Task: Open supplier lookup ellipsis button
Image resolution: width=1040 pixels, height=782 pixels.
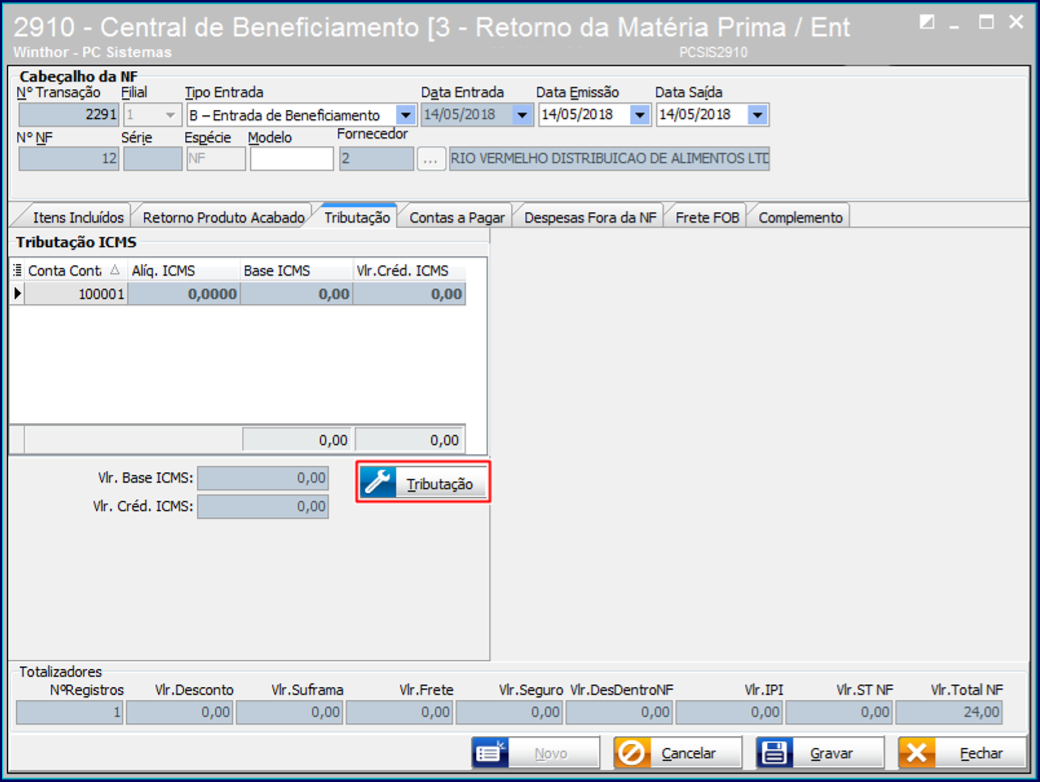Action: (x=430, y=159)
